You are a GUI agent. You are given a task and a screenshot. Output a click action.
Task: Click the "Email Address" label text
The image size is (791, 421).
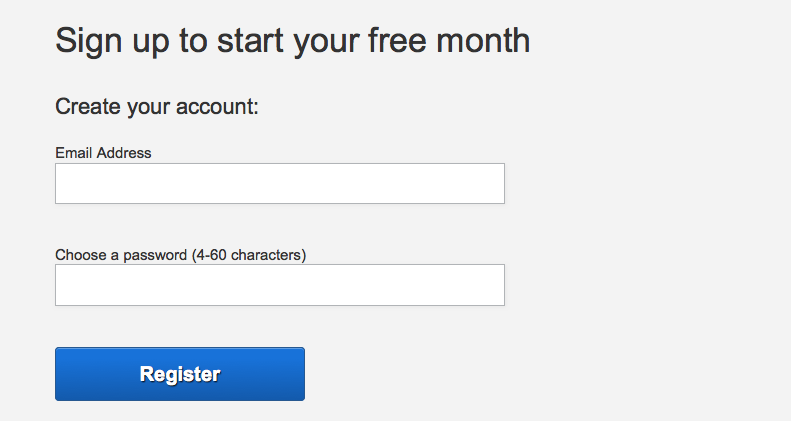tap(103, 153)
